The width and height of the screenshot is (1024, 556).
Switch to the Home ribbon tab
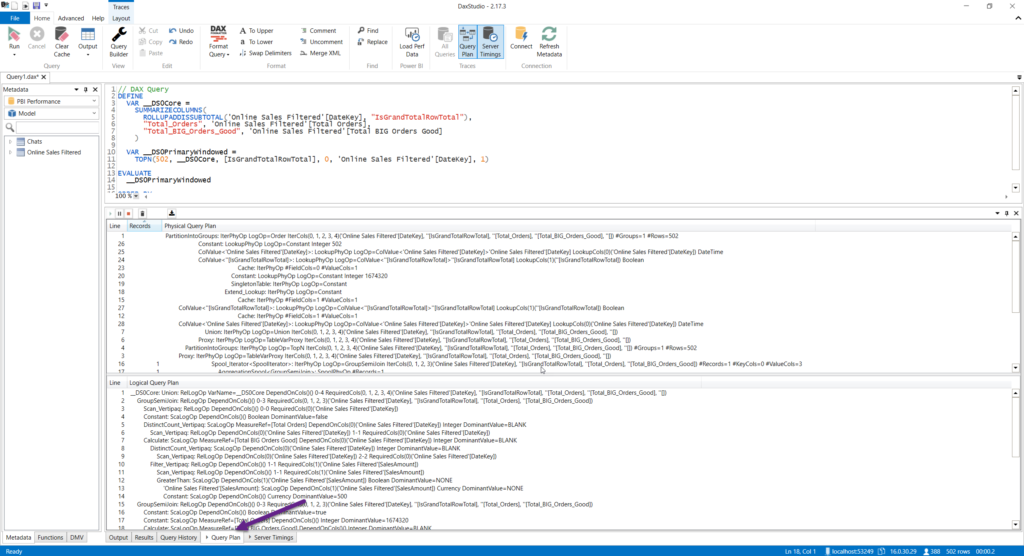pyautogui.click(x=42, y=18)
